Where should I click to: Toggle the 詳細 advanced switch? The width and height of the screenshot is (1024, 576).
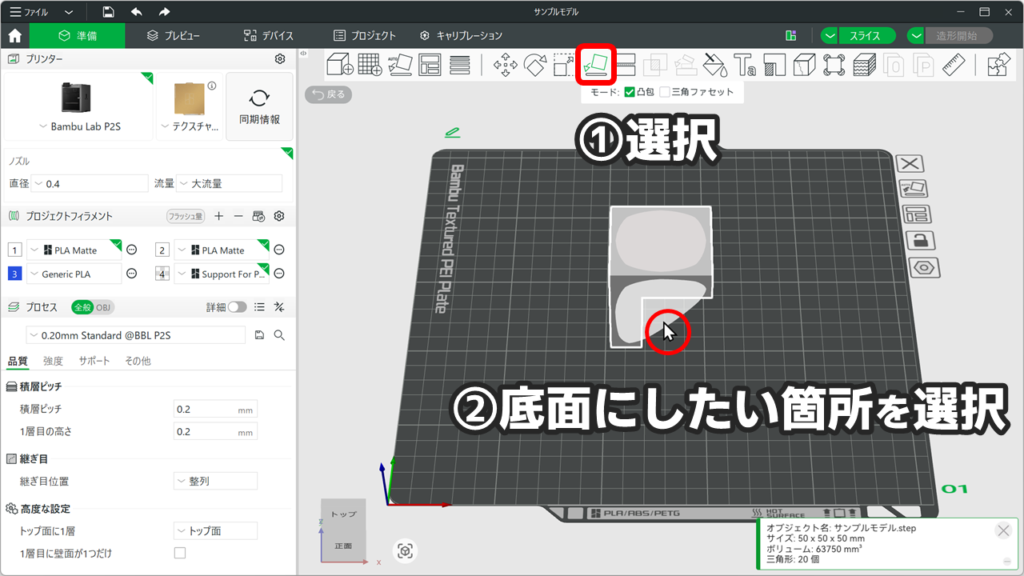[237, 307]
